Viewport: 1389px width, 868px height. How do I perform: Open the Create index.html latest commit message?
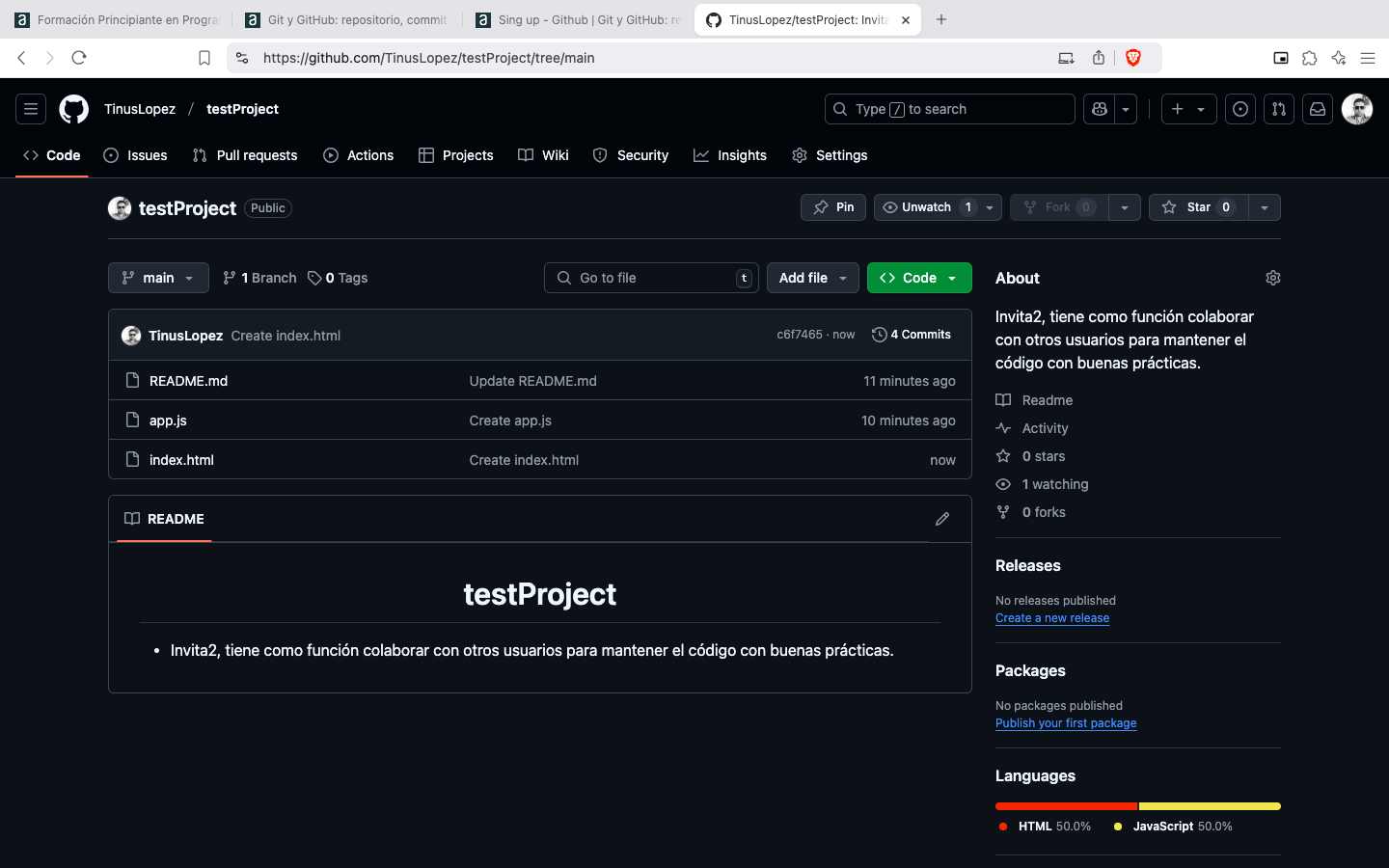coord(286,336)
